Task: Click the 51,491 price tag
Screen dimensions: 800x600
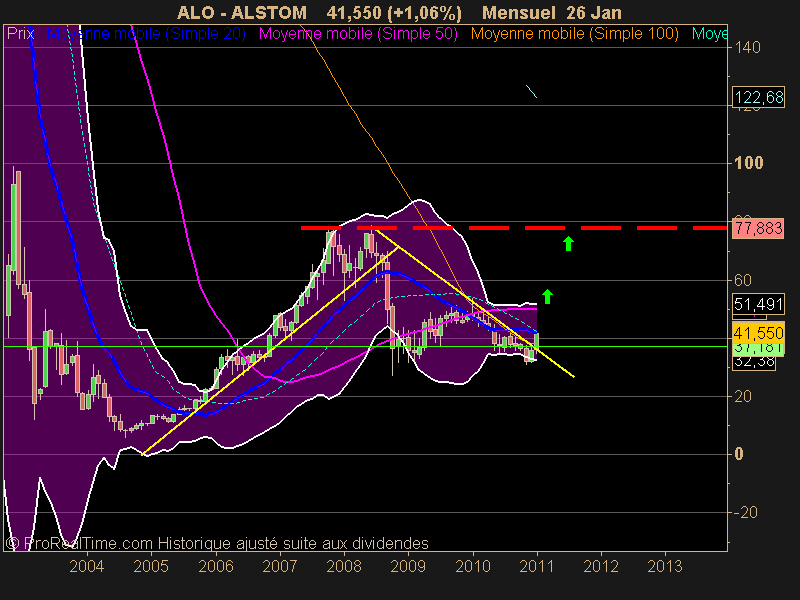Action: pos(759,305)
